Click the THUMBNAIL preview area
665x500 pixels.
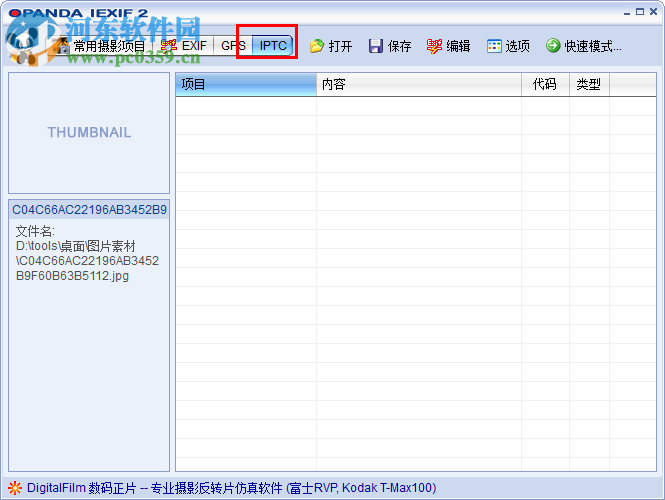coord(89,133)
